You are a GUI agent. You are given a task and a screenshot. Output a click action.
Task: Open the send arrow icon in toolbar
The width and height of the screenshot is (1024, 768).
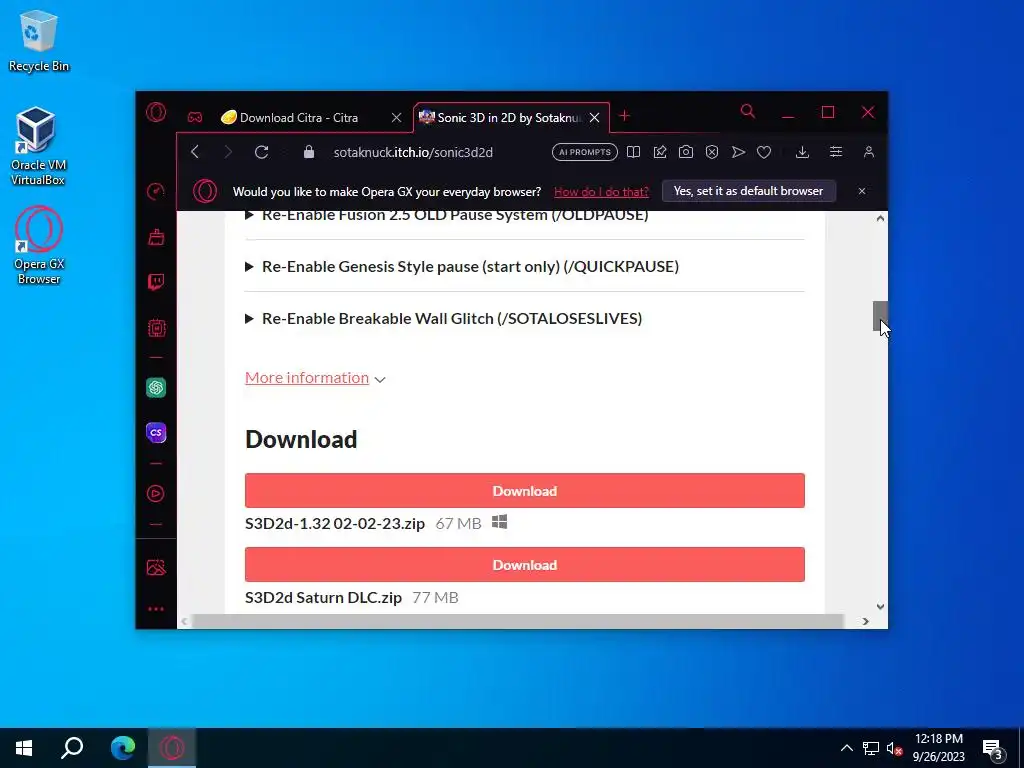tap(738, 152)
